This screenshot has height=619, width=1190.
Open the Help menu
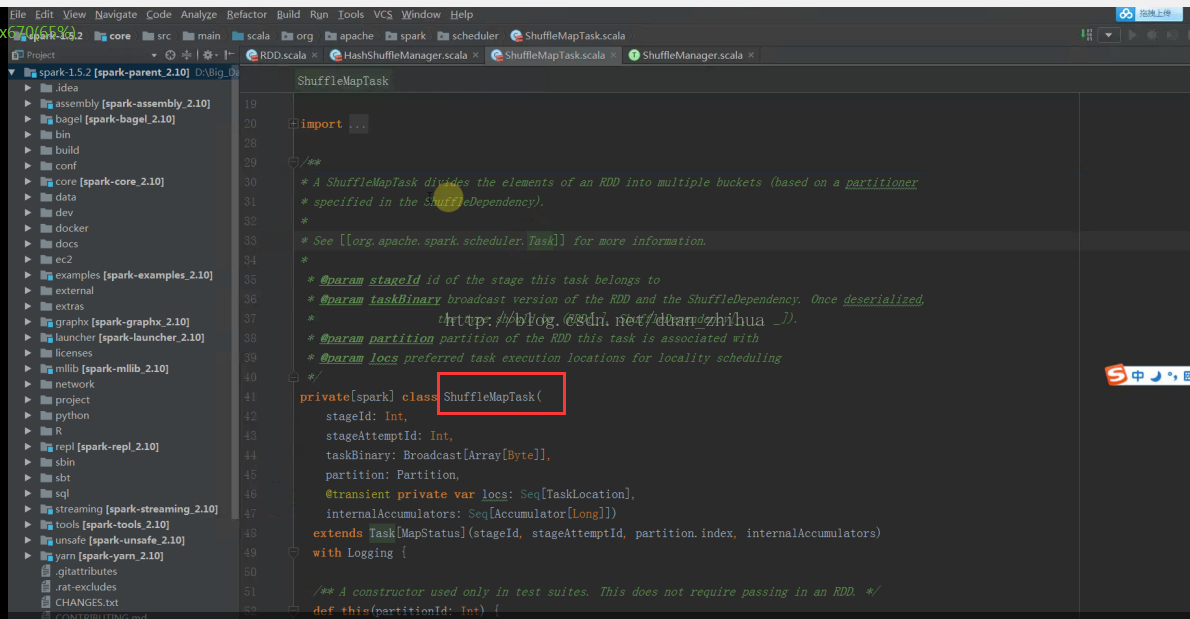point(461,14)
